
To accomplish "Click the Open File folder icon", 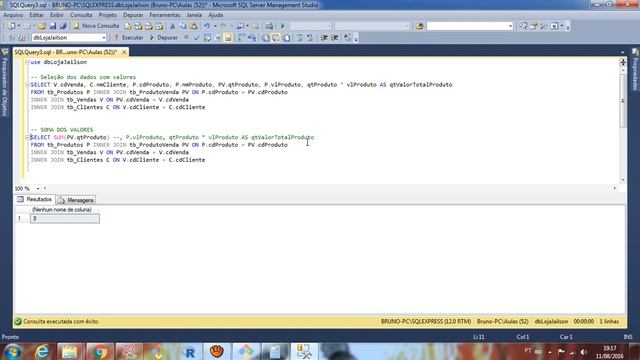I will click(x=42, y=26).
